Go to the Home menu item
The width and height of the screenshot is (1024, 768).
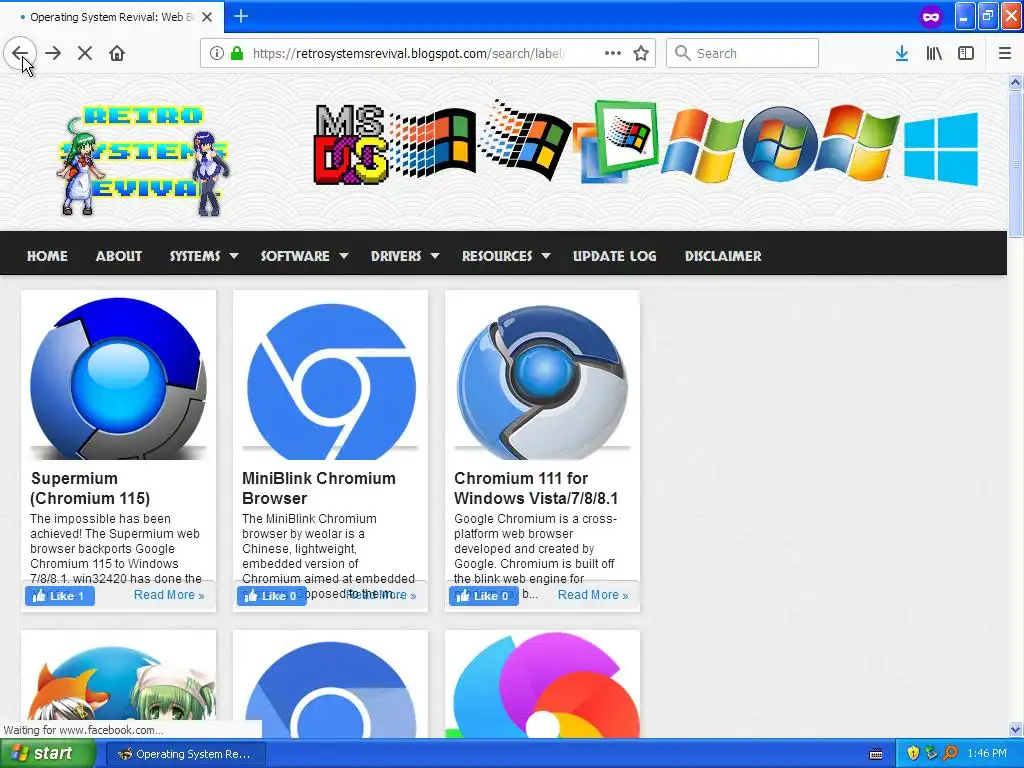click(47, 256)
